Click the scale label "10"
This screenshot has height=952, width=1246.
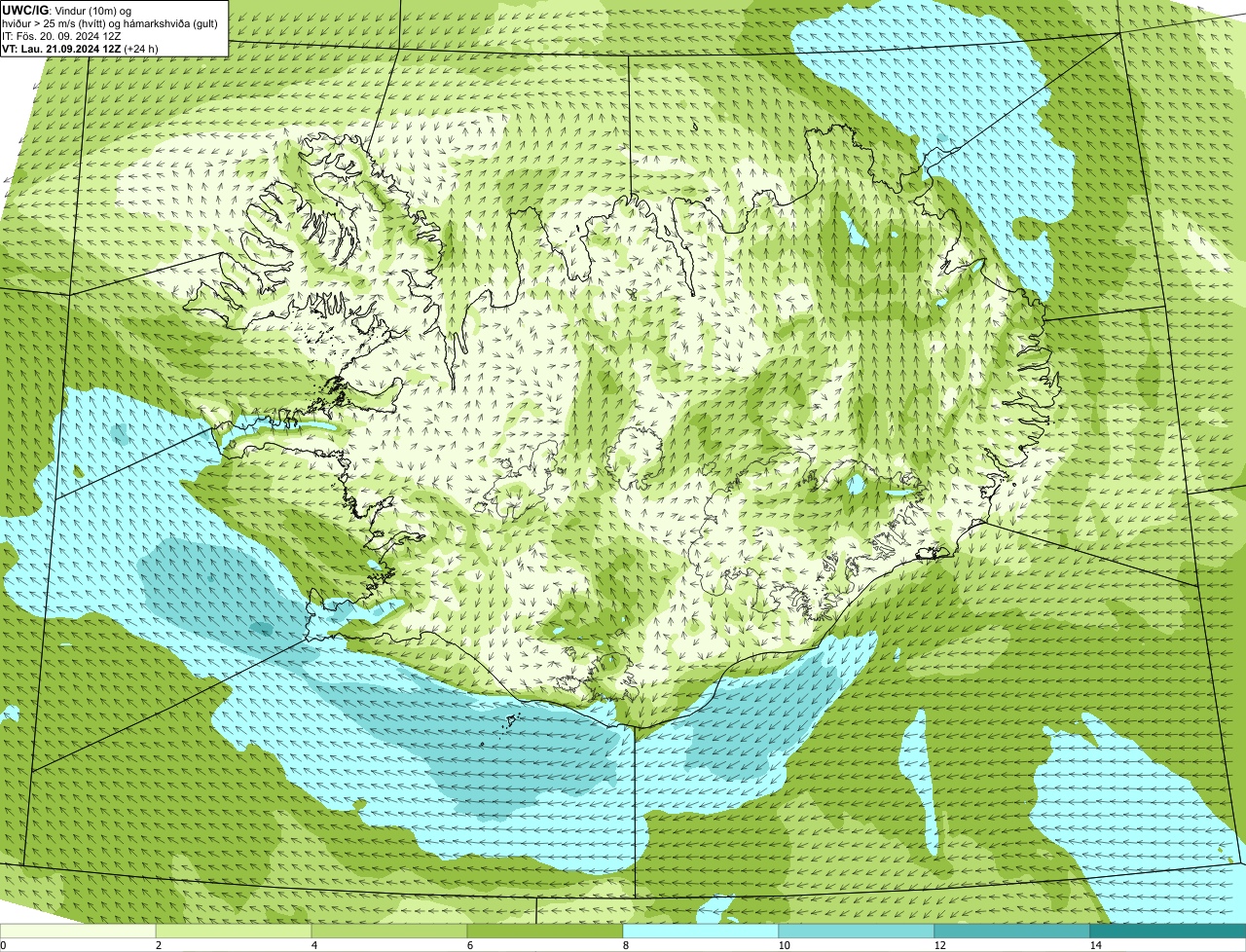[783, 945]
